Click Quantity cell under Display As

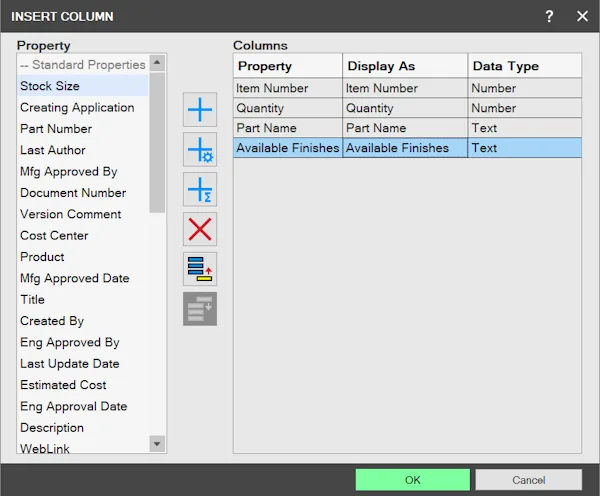[x=405, y=108]
